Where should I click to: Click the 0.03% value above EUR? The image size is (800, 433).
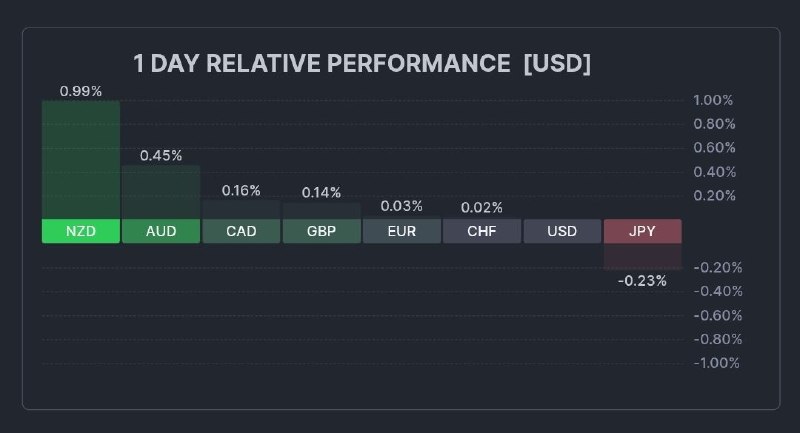pos(402,206)
